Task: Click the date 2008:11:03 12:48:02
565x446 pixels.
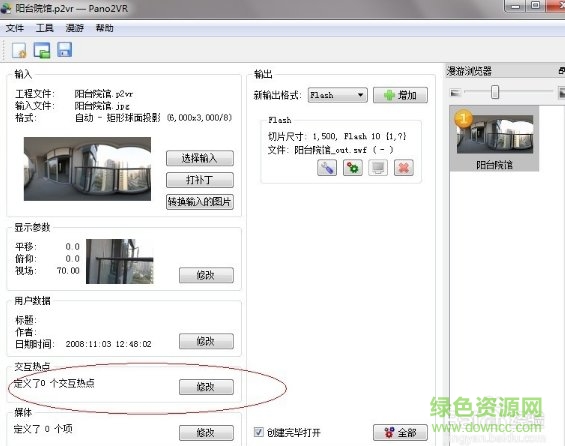Action: 108,344
